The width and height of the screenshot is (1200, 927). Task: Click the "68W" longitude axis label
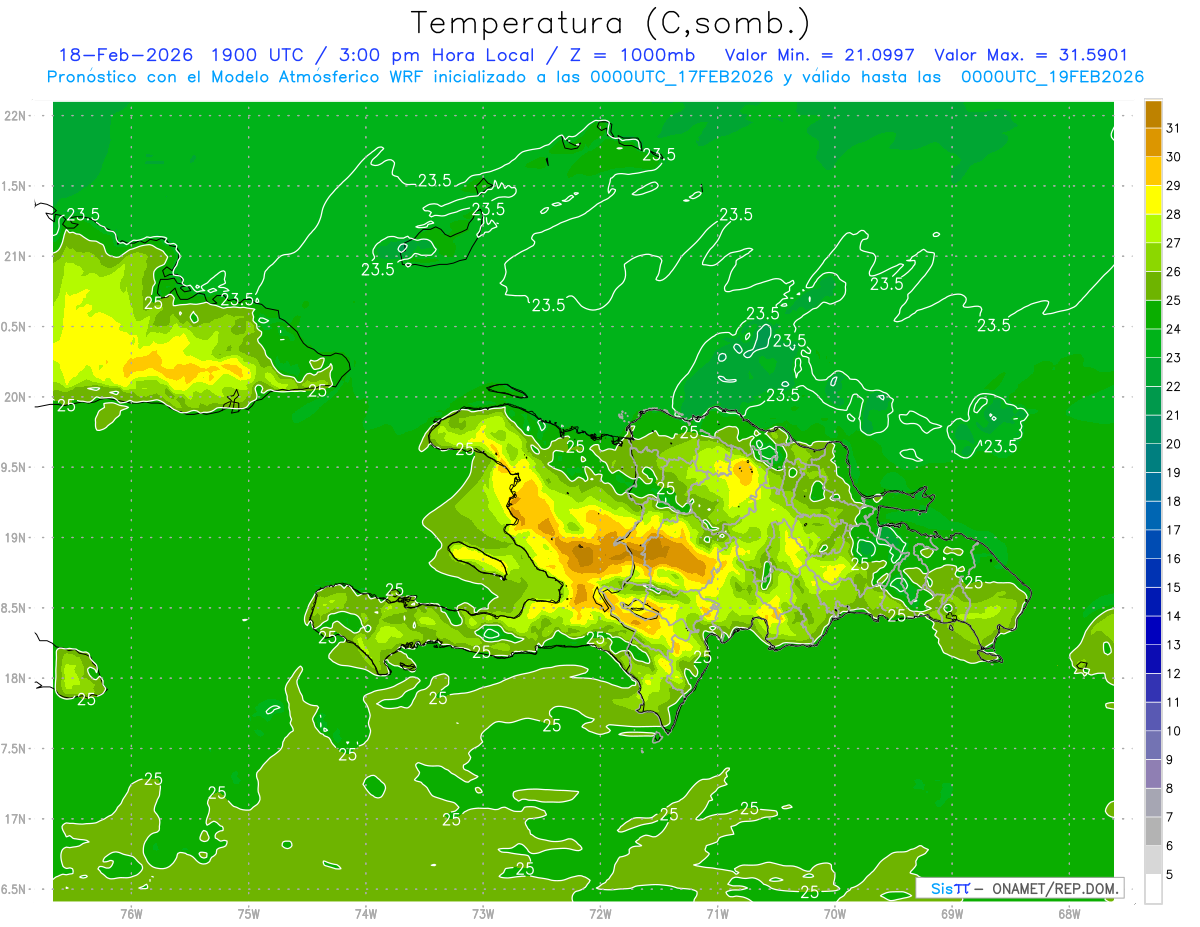click(1069, 913)
